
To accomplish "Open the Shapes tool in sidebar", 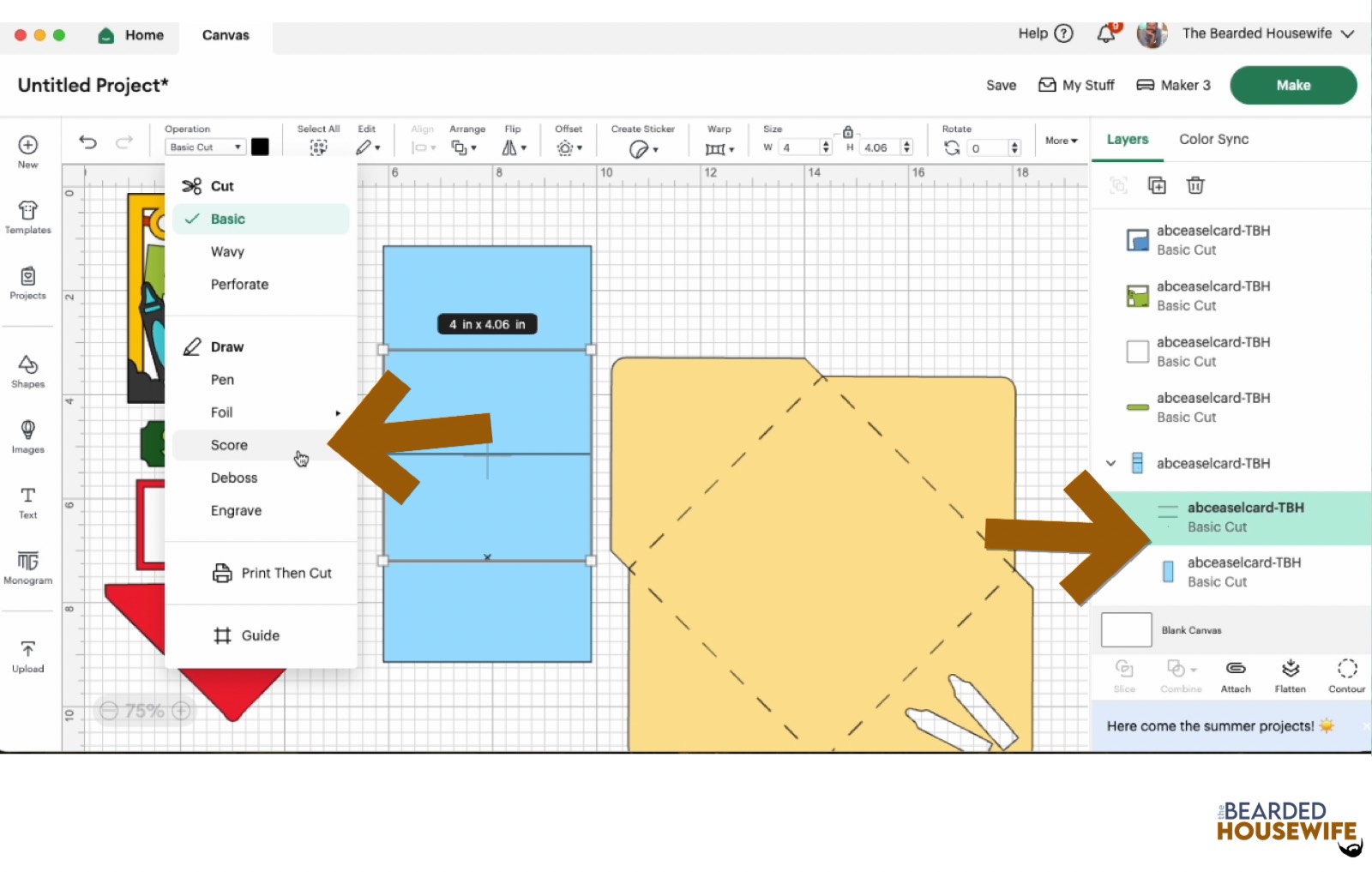I will [x=27, y=371].
